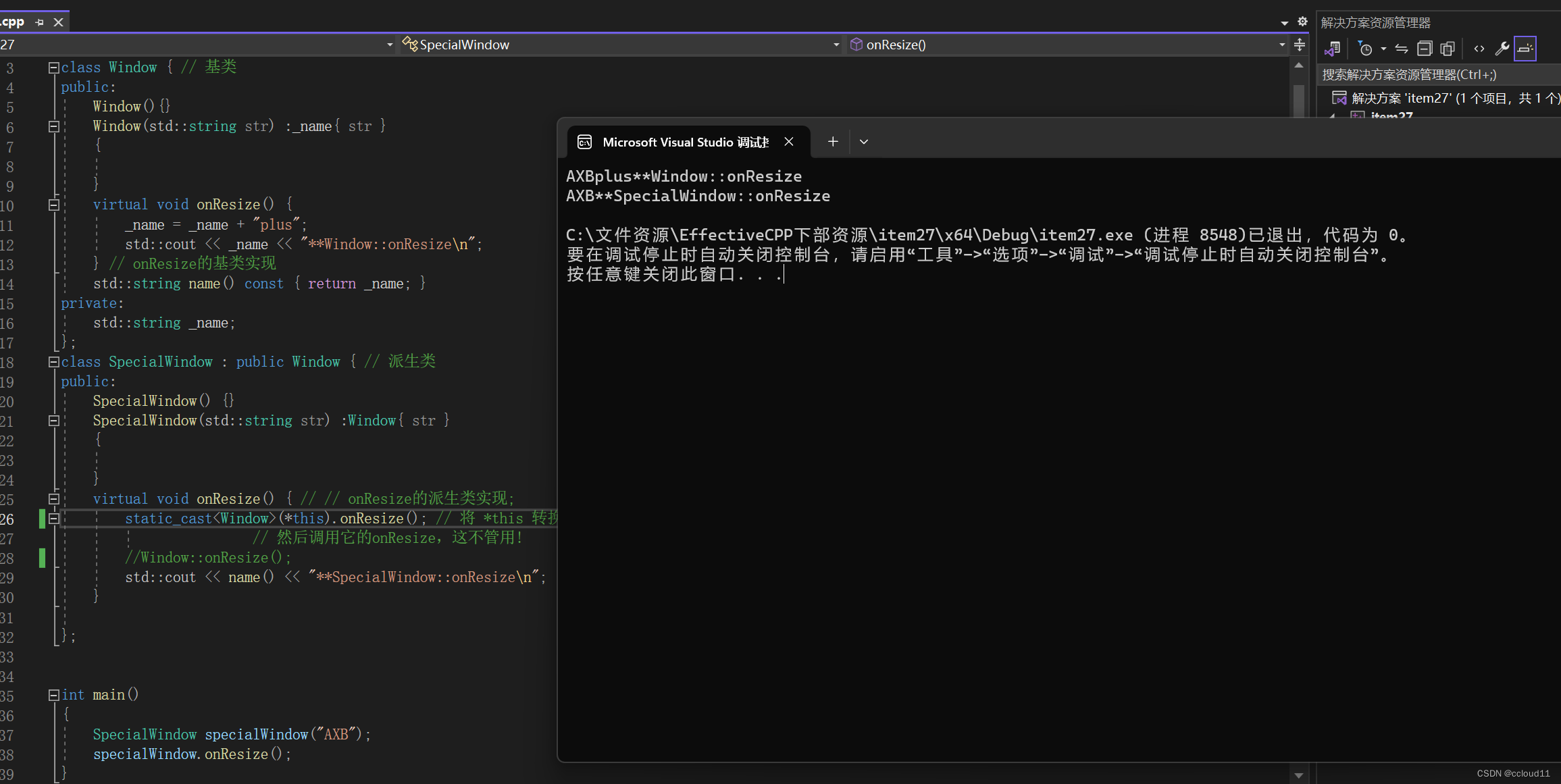This screenshot has height=784, width=1561.
Task: Collapse int main() function
Action: click(x=53, y=695)
